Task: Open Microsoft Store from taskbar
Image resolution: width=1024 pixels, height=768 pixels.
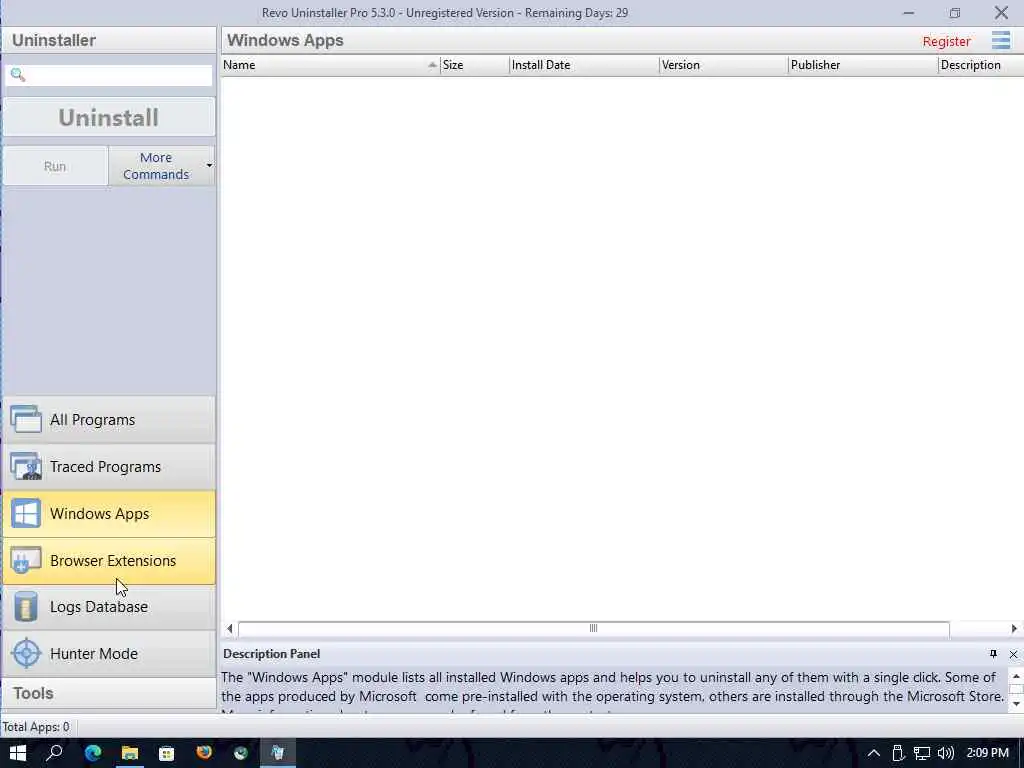Action: (167, 753)
